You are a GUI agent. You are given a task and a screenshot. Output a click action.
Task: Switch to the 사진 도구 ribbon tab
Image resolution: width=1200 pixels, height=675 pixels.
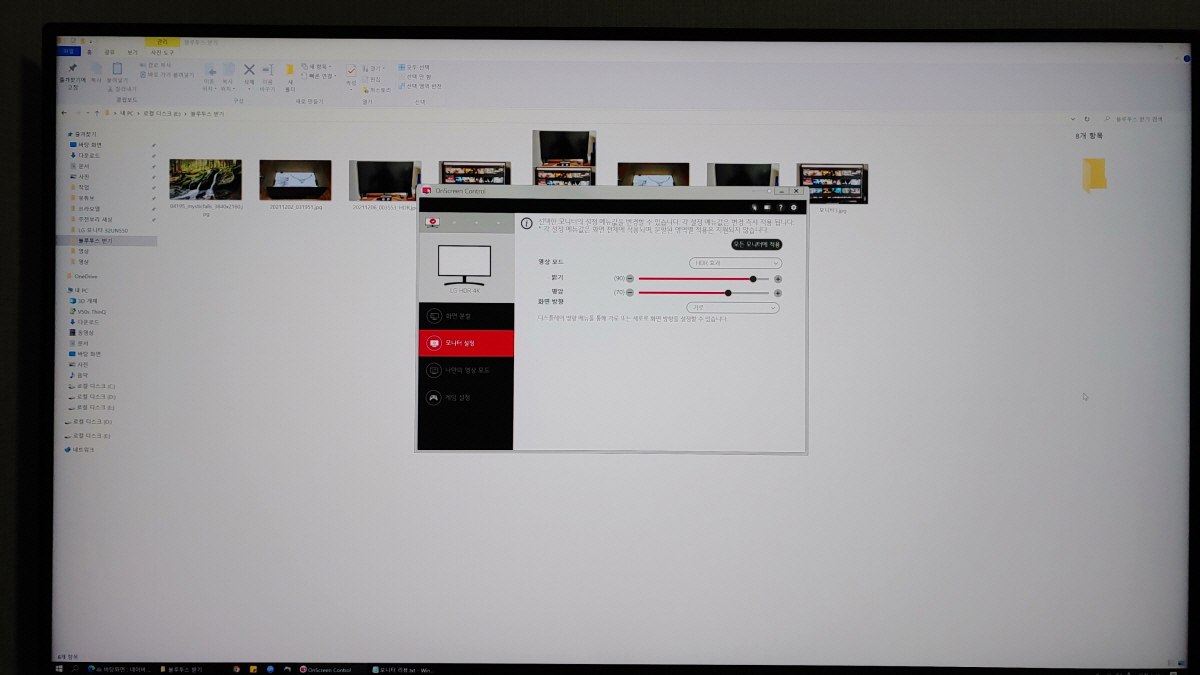162,52
